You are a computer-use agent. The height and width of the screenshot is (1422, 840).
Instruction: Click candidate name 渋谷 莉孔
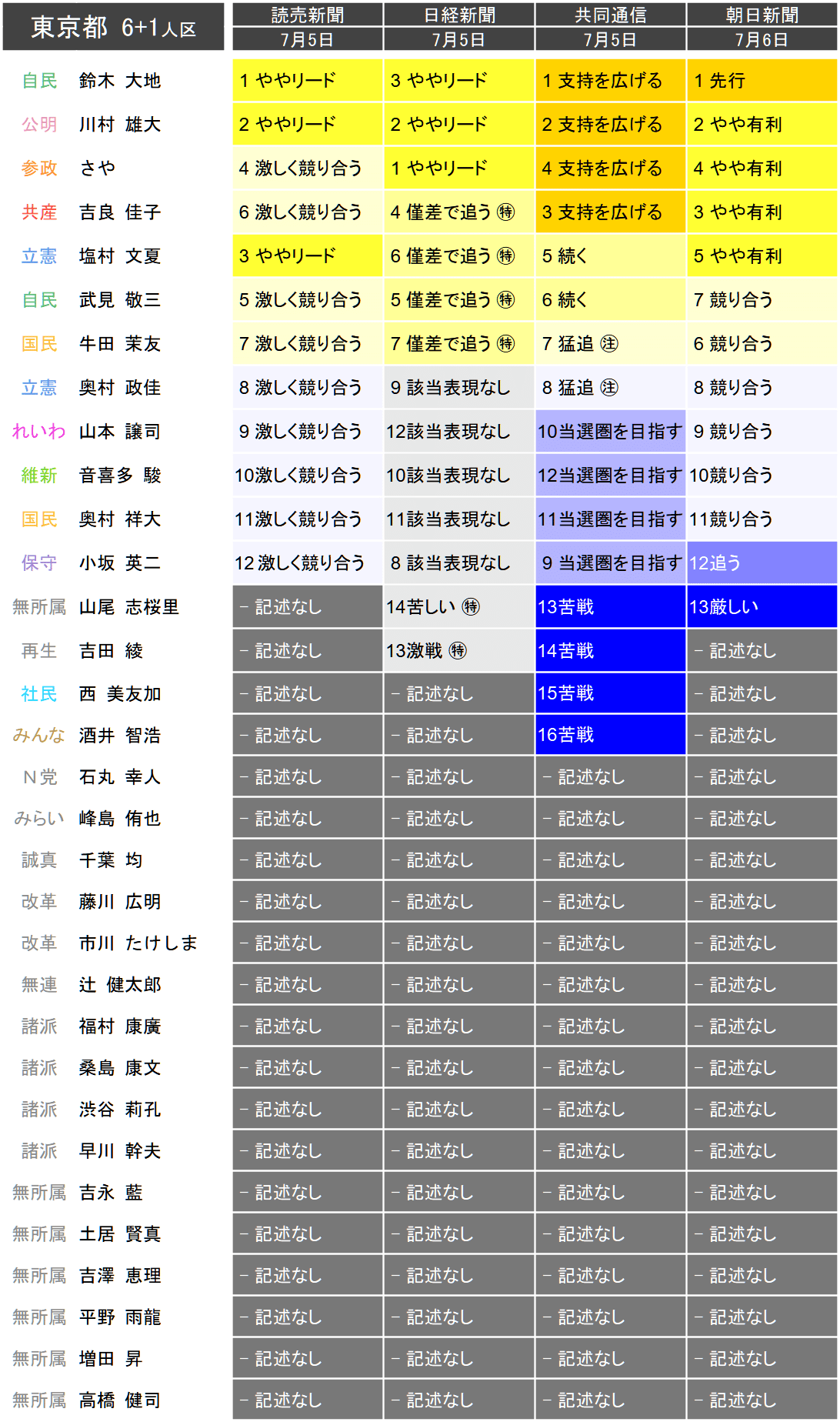tap(120, 1110)
